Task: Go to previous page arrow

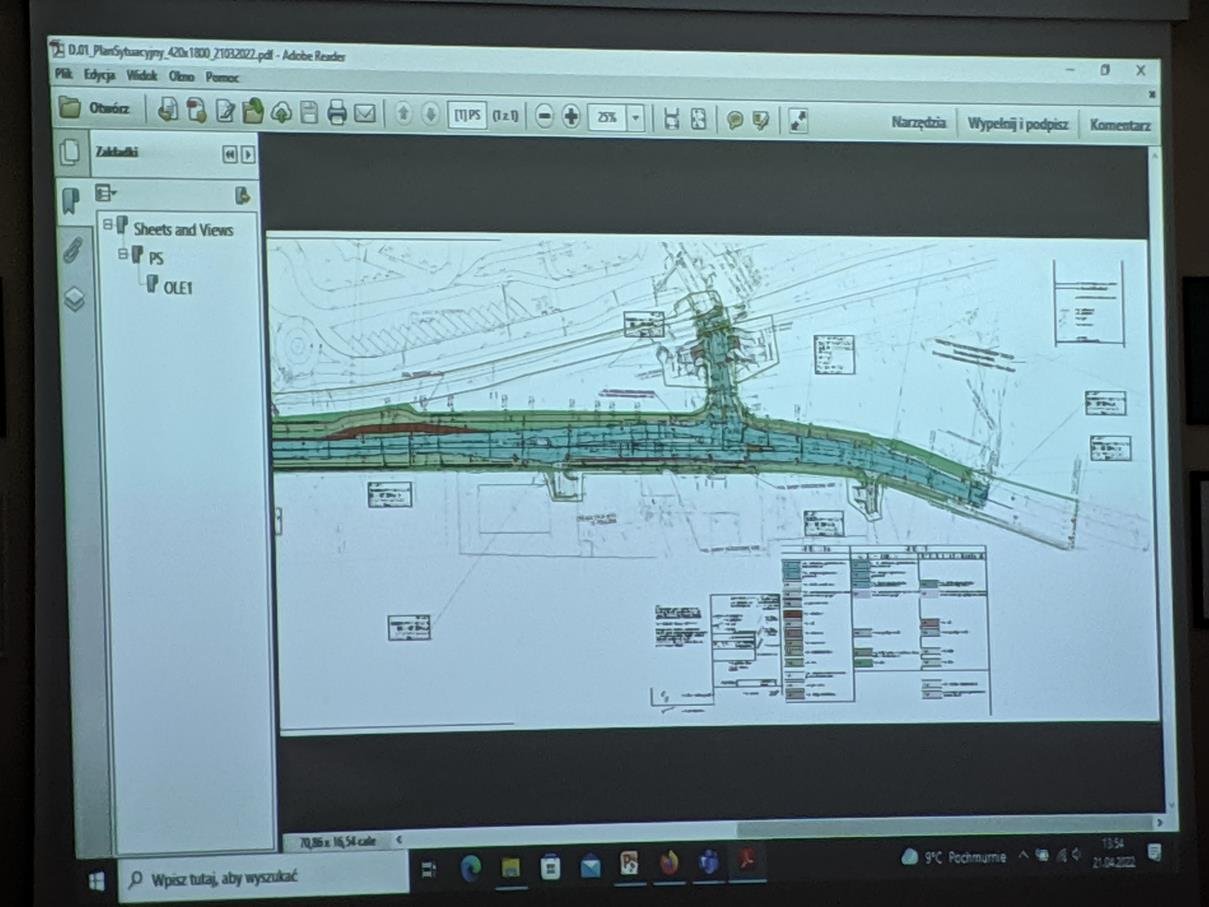Action: (x=403, y=115)
